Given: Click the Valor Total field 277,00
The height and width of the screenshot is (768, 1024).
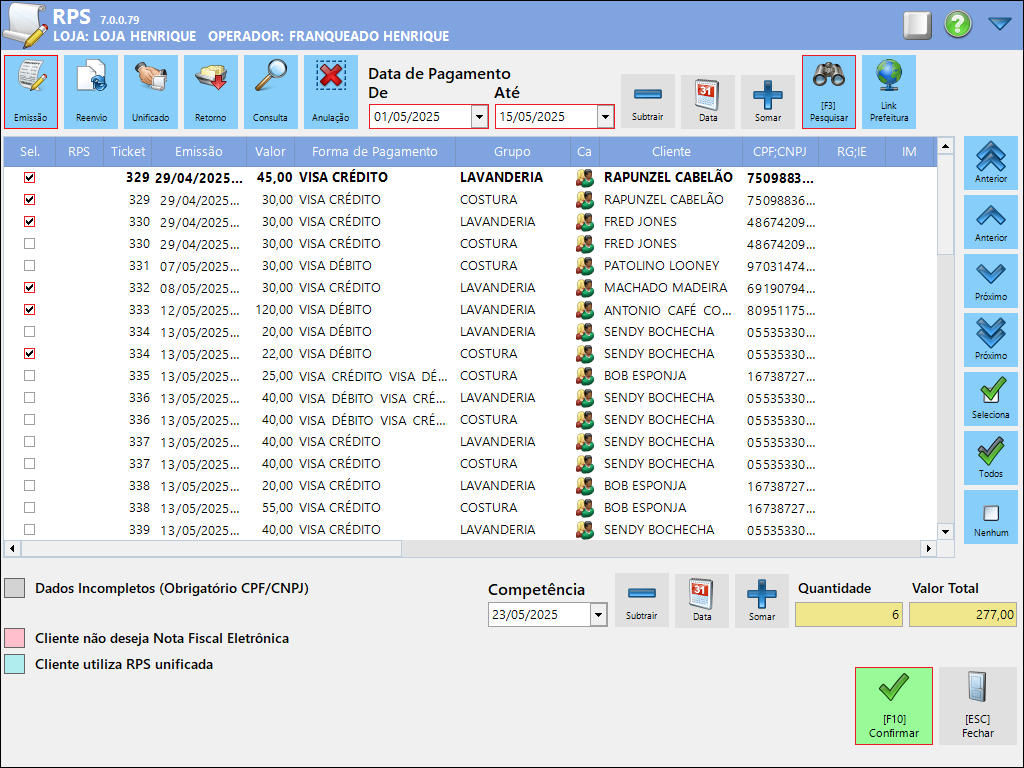Looking at the screenshot, I should pyautogui.click(x=963, y=615).
